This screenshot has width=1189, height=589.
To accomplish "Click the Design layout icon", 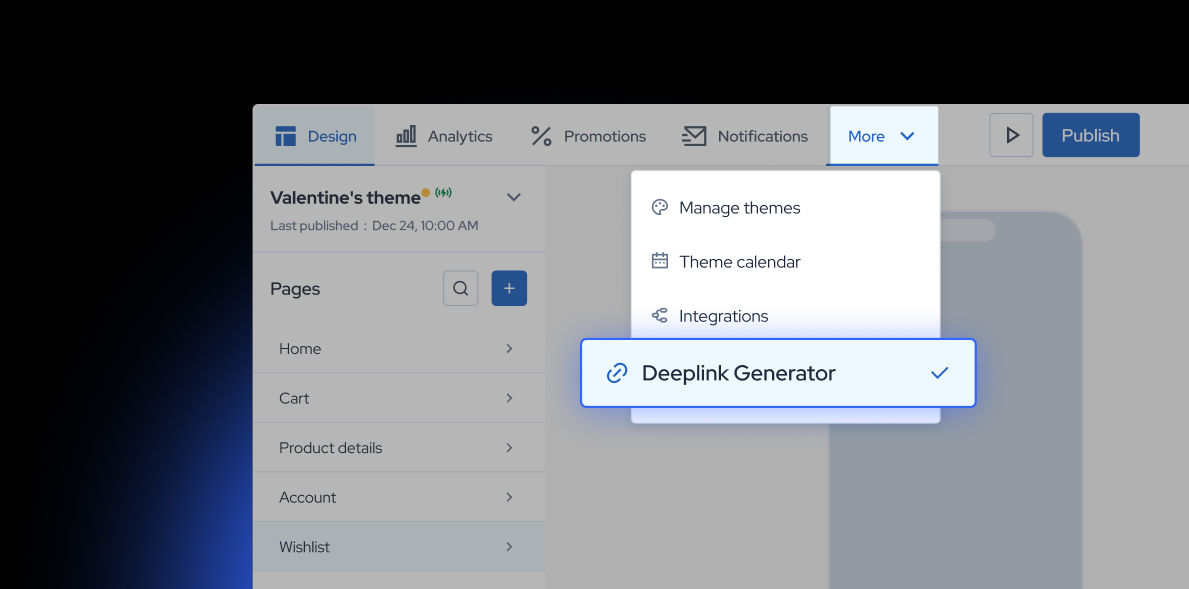I will [x=286, y=136].
